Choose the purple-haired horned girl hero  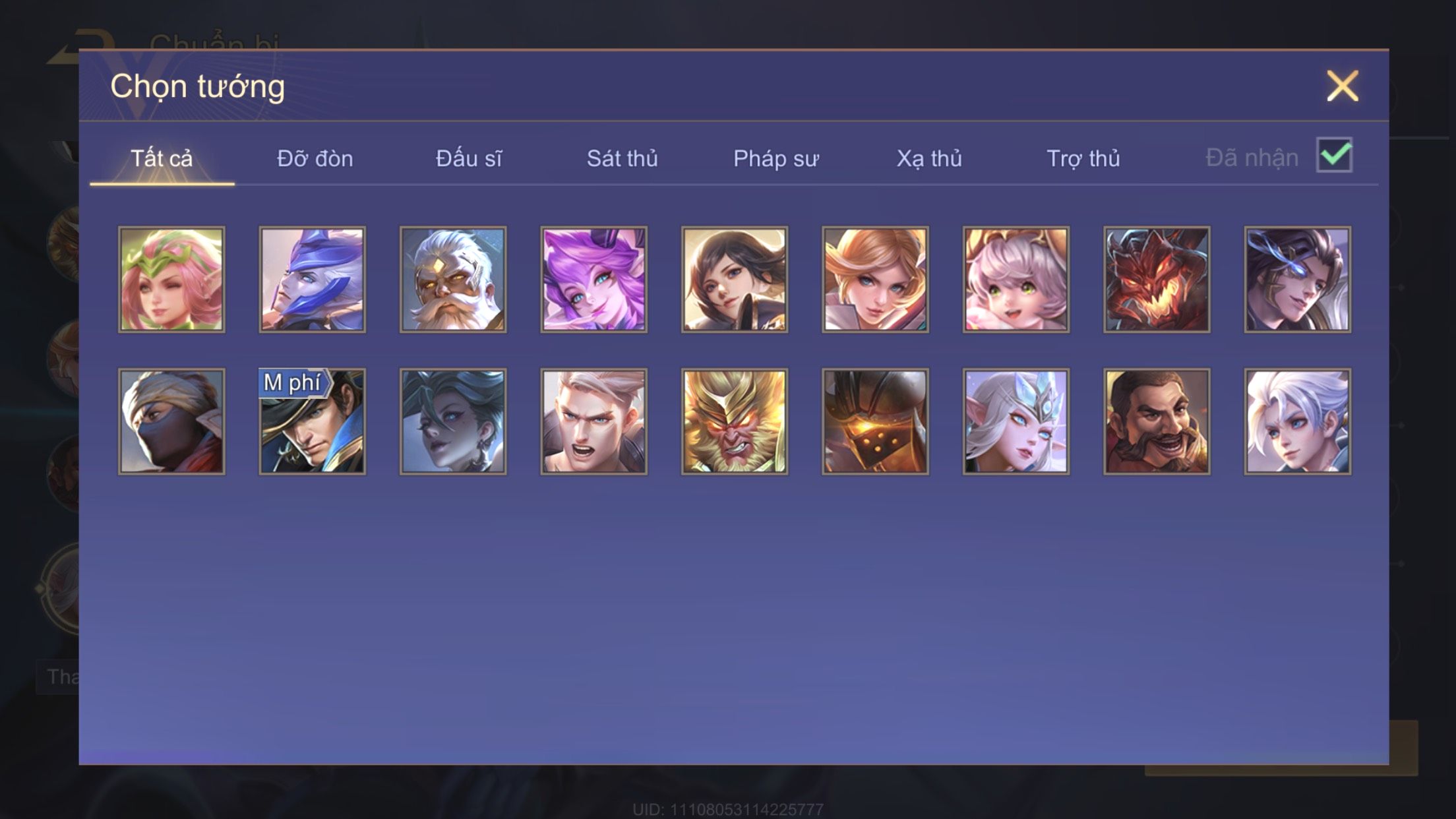point(593,280)
